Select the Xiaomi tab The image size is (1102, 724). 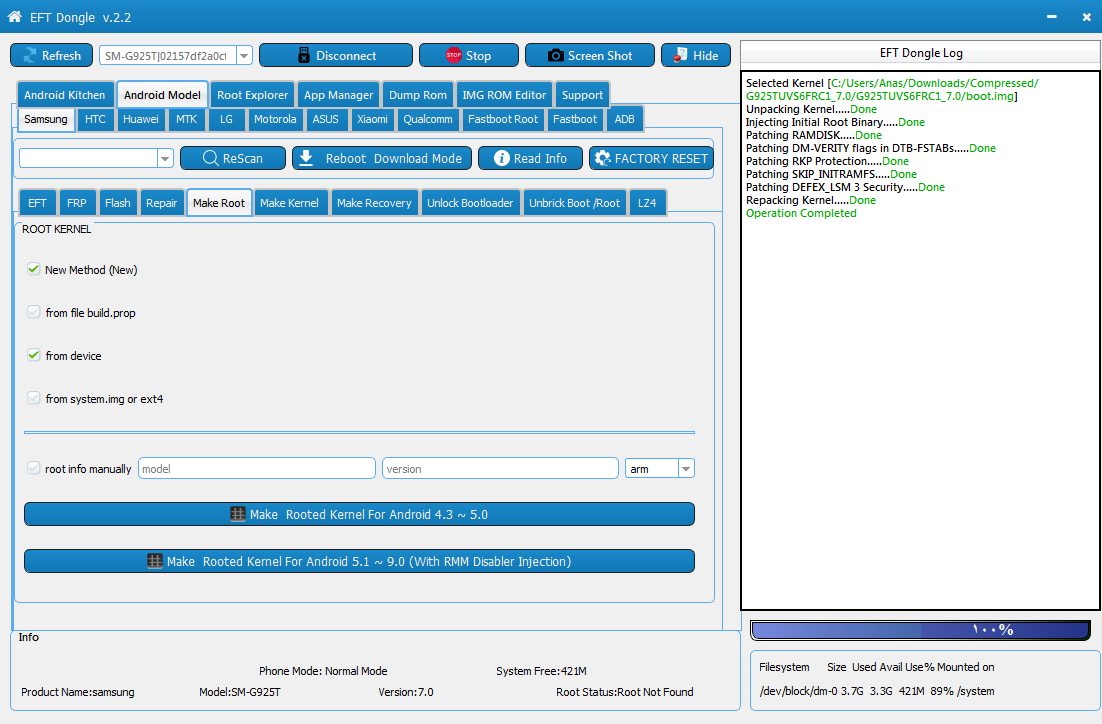click(x=372, y=119)
